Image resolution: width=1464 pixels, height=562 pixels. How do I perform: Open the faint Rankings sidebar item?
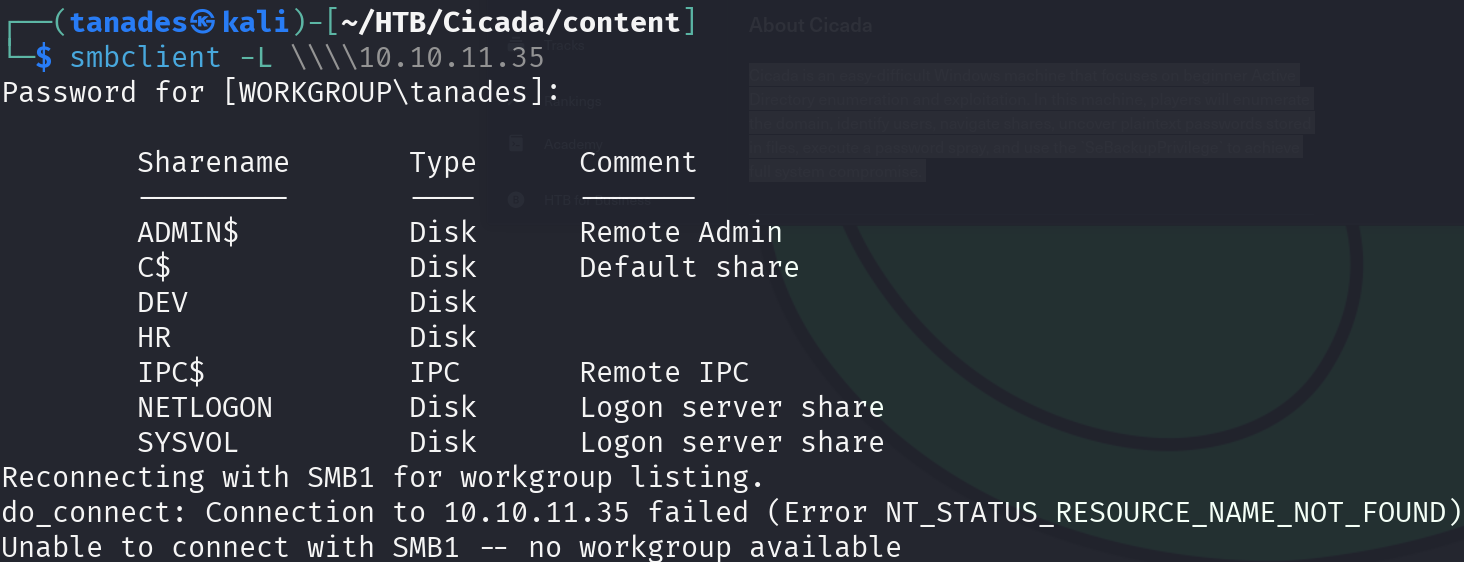coord(573,101)
